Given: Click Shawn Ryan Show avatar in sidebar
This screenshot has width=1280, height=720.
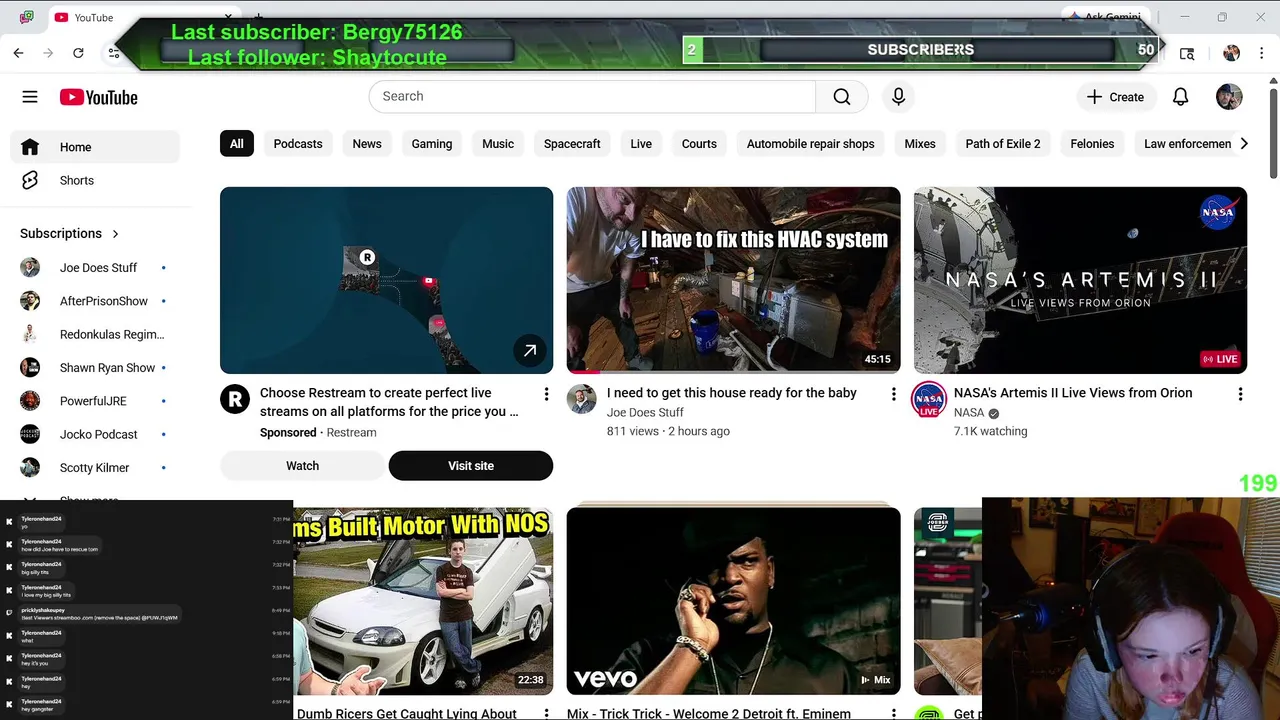Looking at the screenshot, I should coord(30,367).
